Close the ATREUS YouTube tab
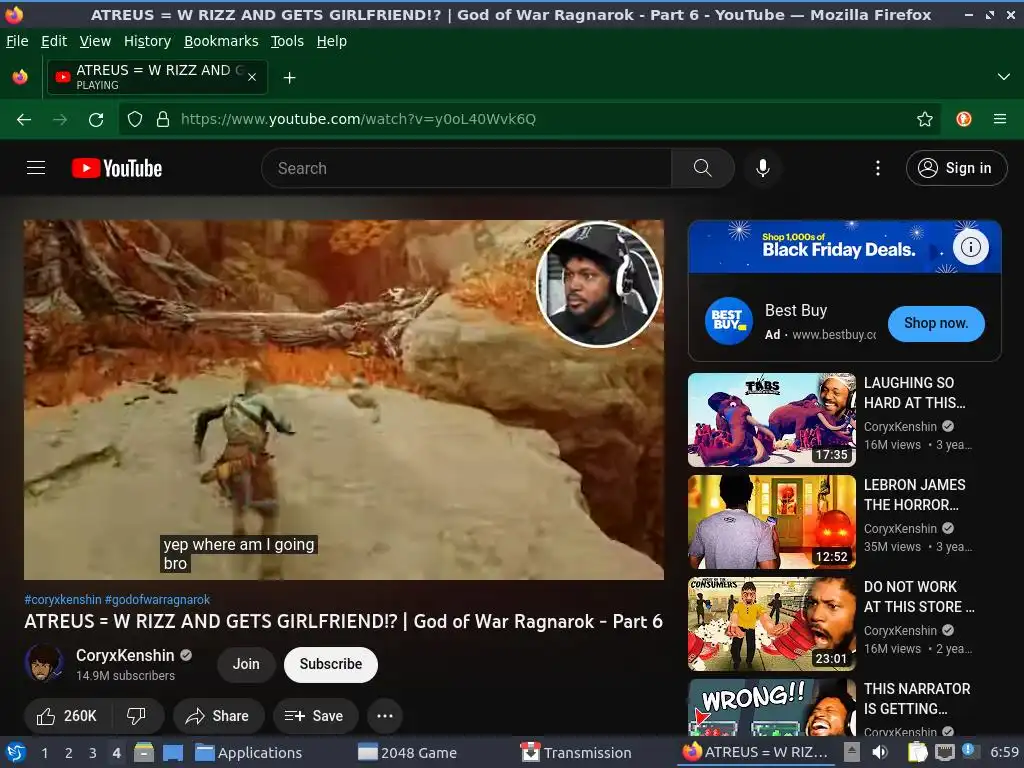 [252, 77]
